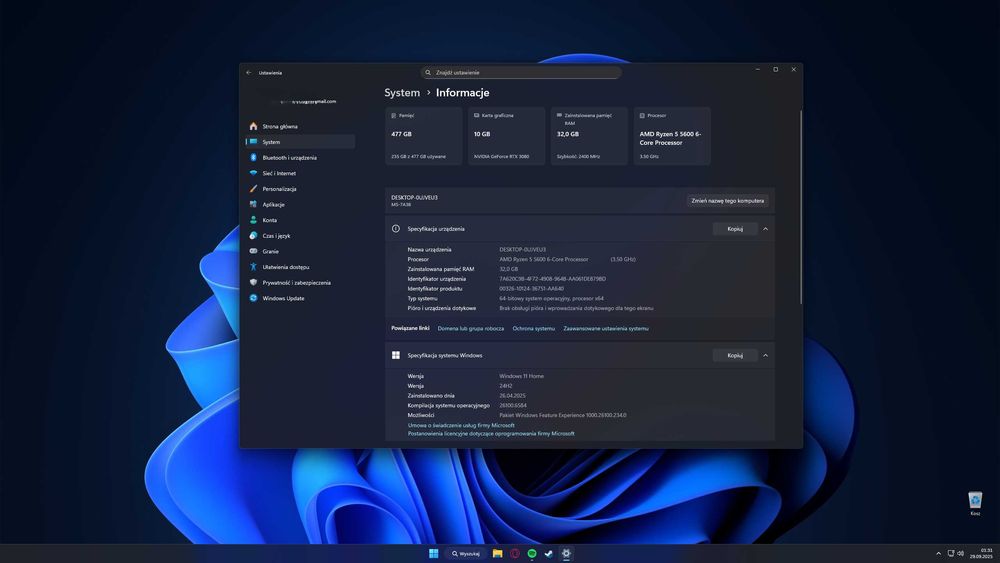Viewport: 1000px width, 563px height.
Task: Collapse the Specyfikacja urządzenia section
Action: pos(765,229)
